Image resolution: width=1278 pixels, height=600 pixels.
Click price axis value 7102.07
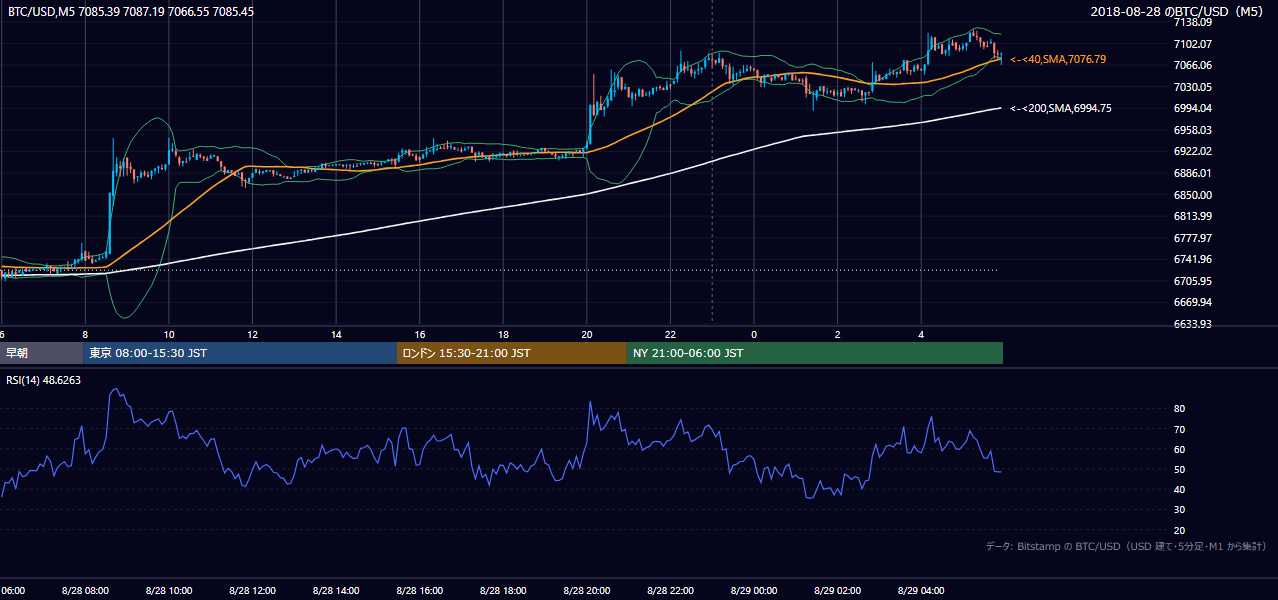click(x=1193, y=44)
